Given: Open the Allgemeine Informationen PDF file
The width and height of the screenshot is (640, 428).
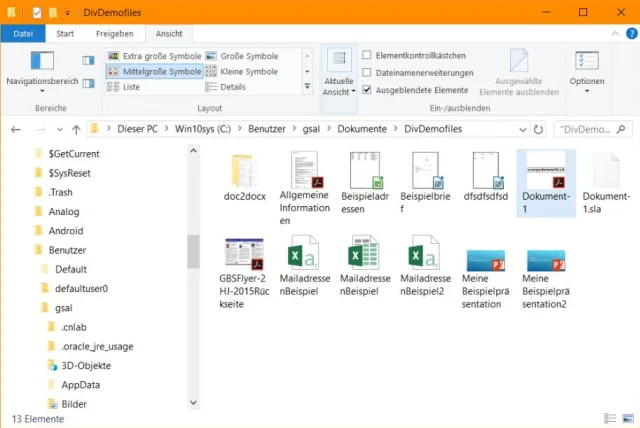Looking at the screenshot, I should [x=304, y=171].
